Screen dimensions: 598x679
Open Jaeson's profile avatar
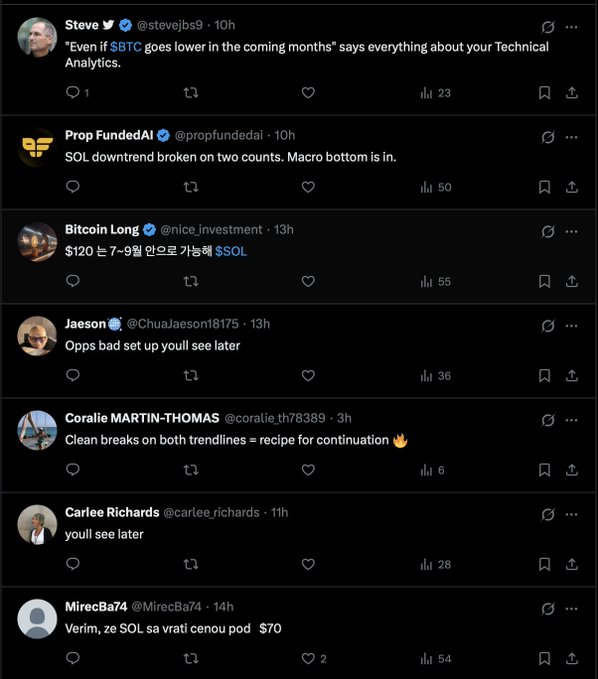point(37,336)
